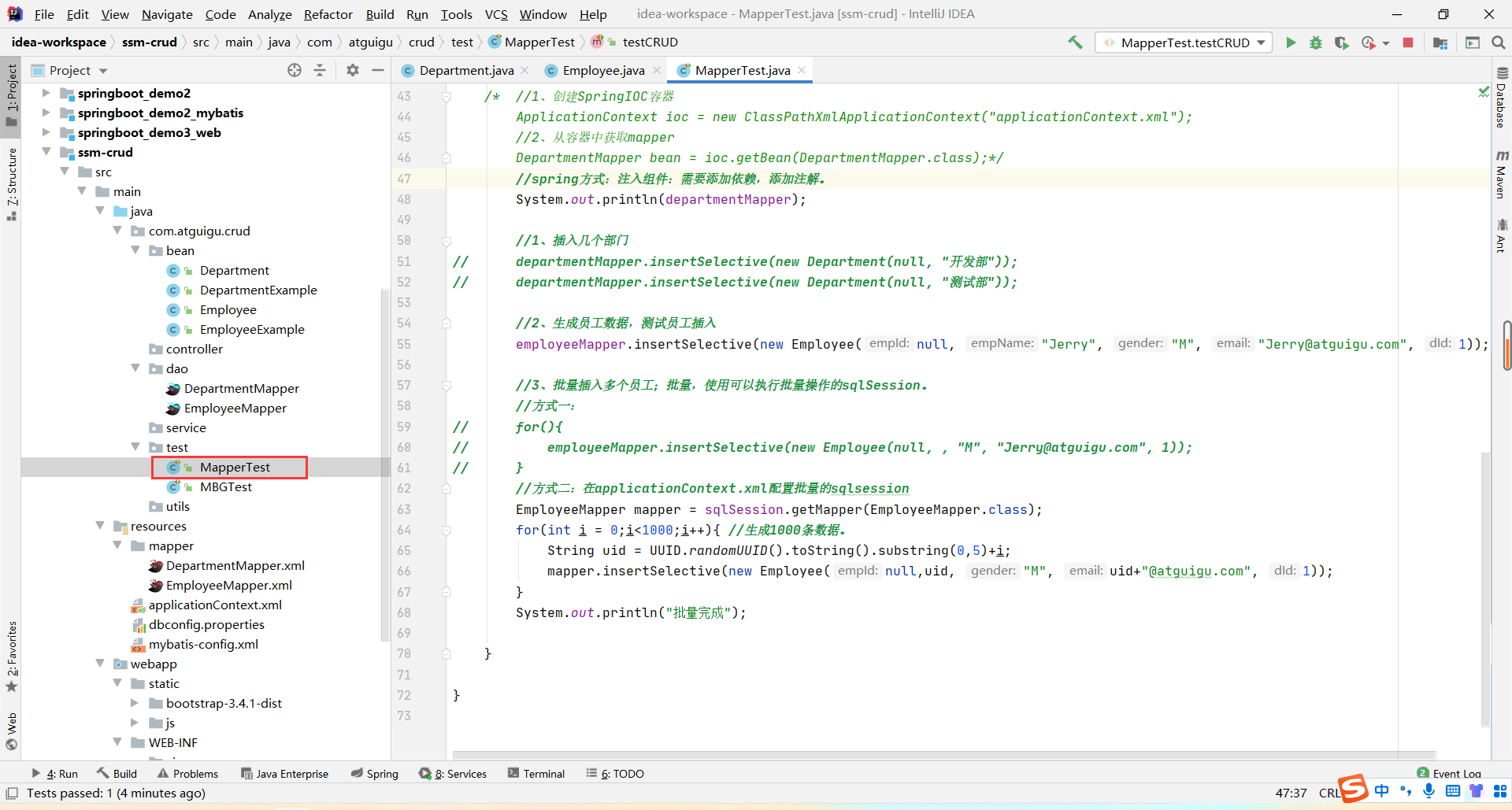Open Project view mode dropdown
Viewport: 1512px width, 810px height.
[x=103, y=71]
